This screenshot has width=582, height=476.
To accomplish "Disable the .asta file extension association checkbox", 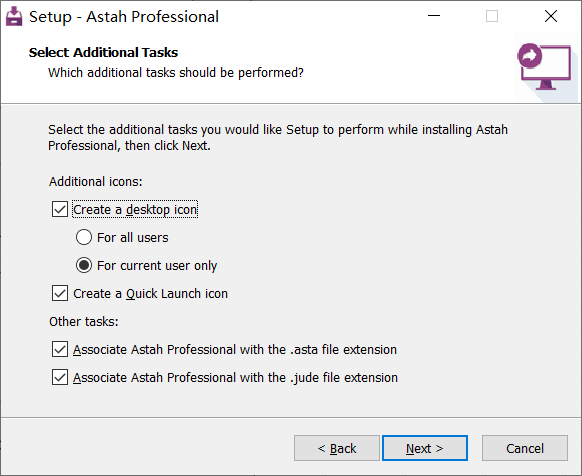I will [x=60, y=349].
